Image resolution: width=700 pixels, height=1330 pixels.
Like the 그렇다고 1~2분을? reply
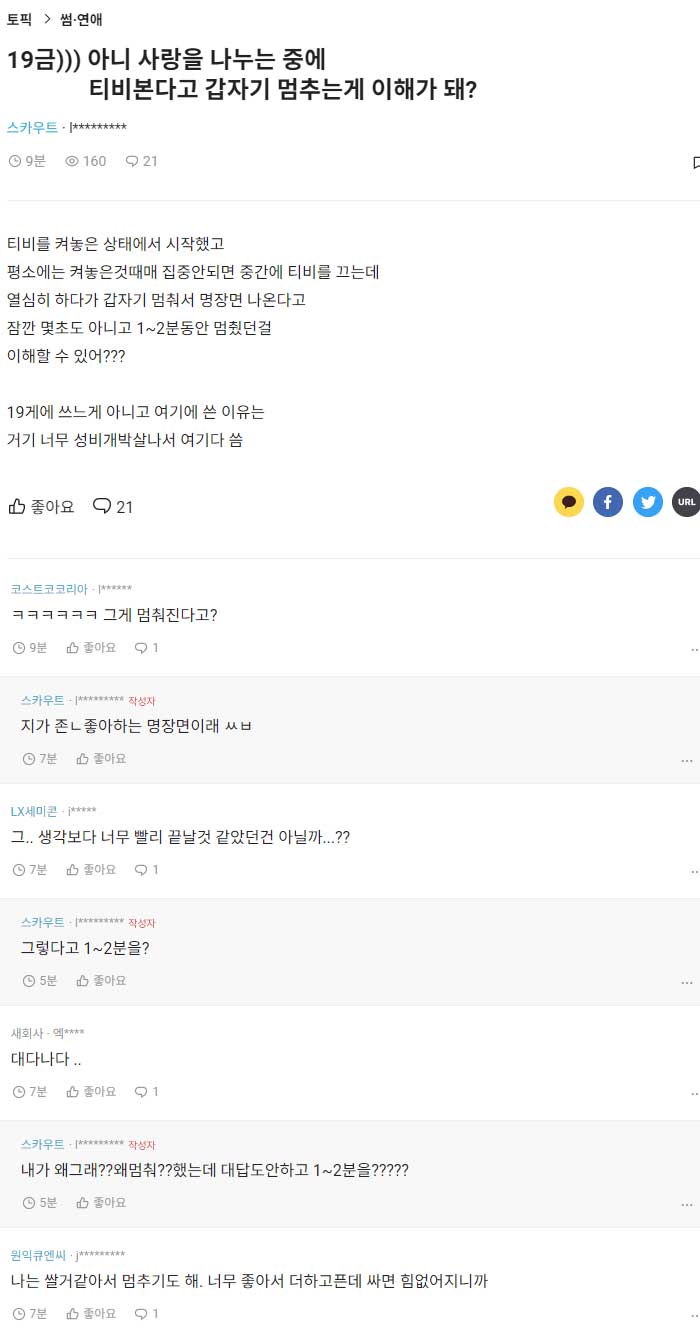101,981
